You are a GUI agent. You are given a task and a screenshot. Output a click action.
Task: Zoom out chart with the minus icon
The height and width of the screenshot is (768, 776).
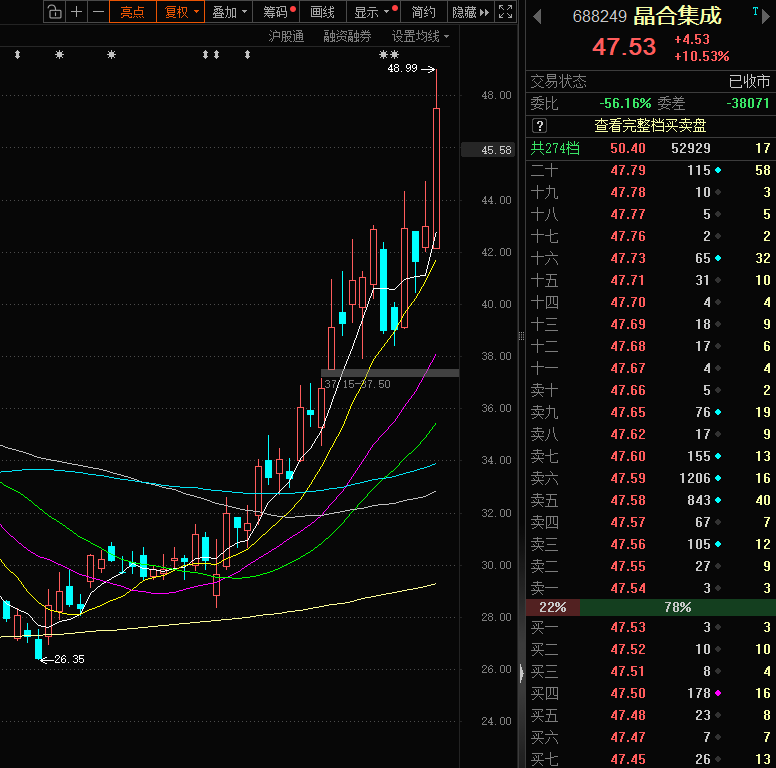click(98, 12)
